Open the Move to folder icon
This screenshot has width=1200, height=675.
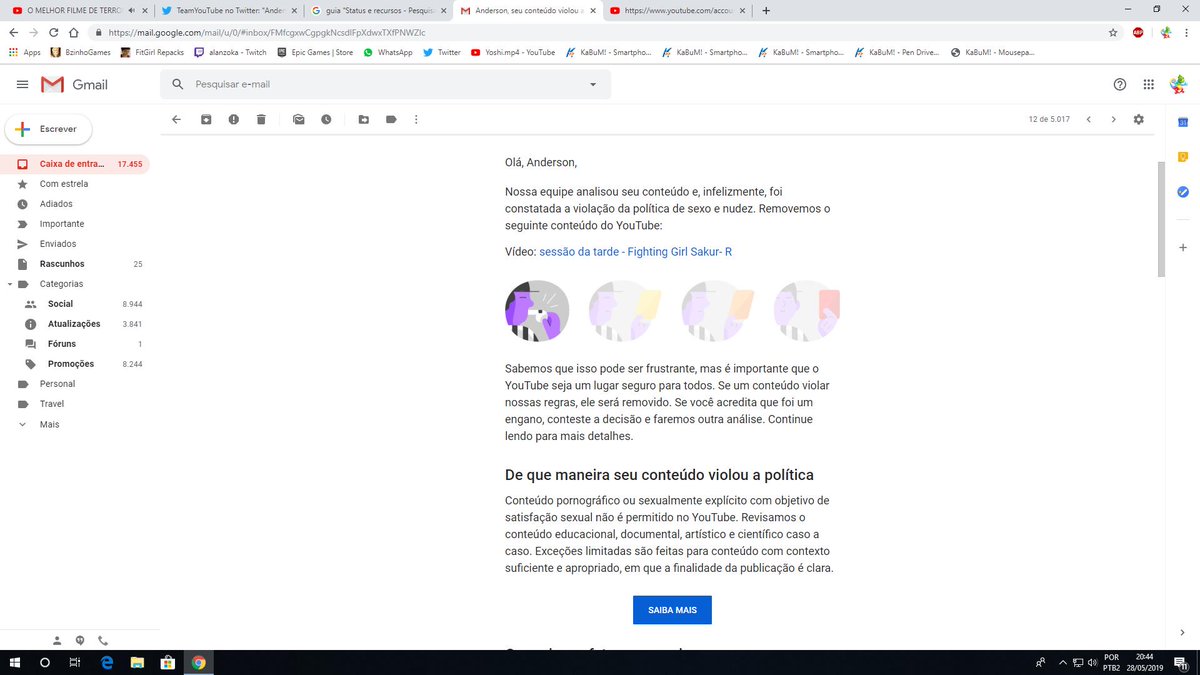pos(363,119)
